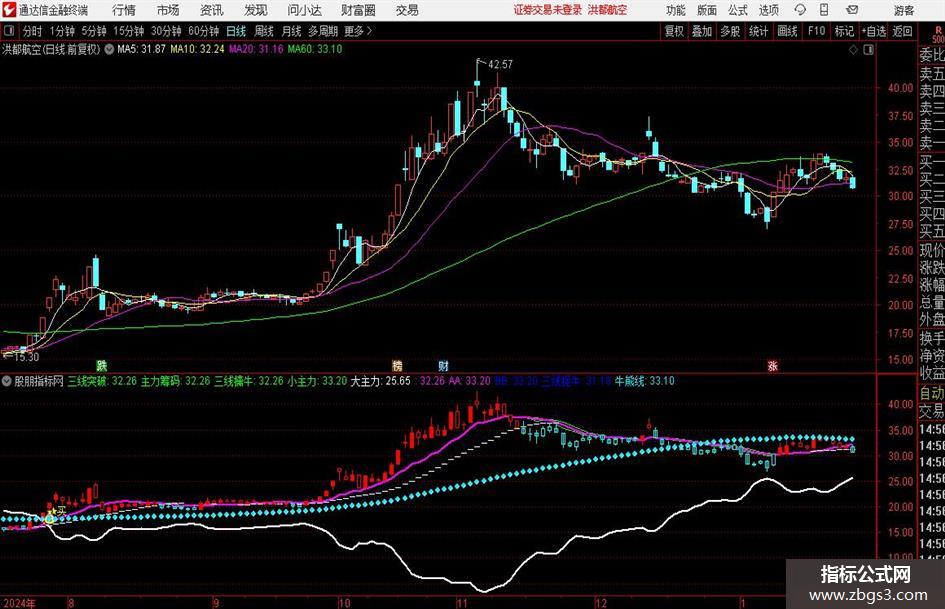Click the 自动 tab in right panel
Image resolution: width=945 pixels, height=609 pixels.
[932, 393]
